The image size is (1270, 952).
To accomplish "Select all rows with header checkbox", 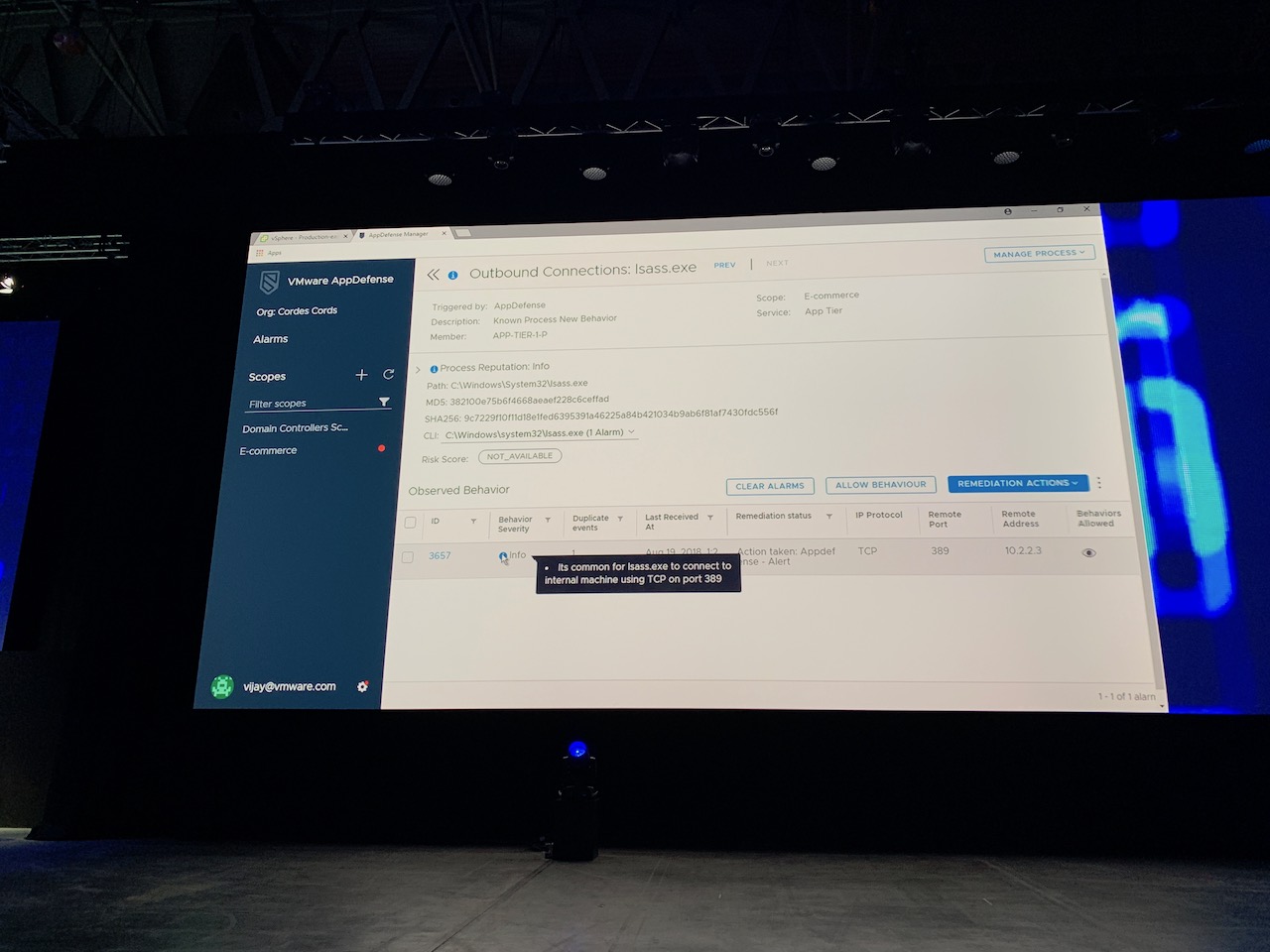I will [x=410, y=523].
